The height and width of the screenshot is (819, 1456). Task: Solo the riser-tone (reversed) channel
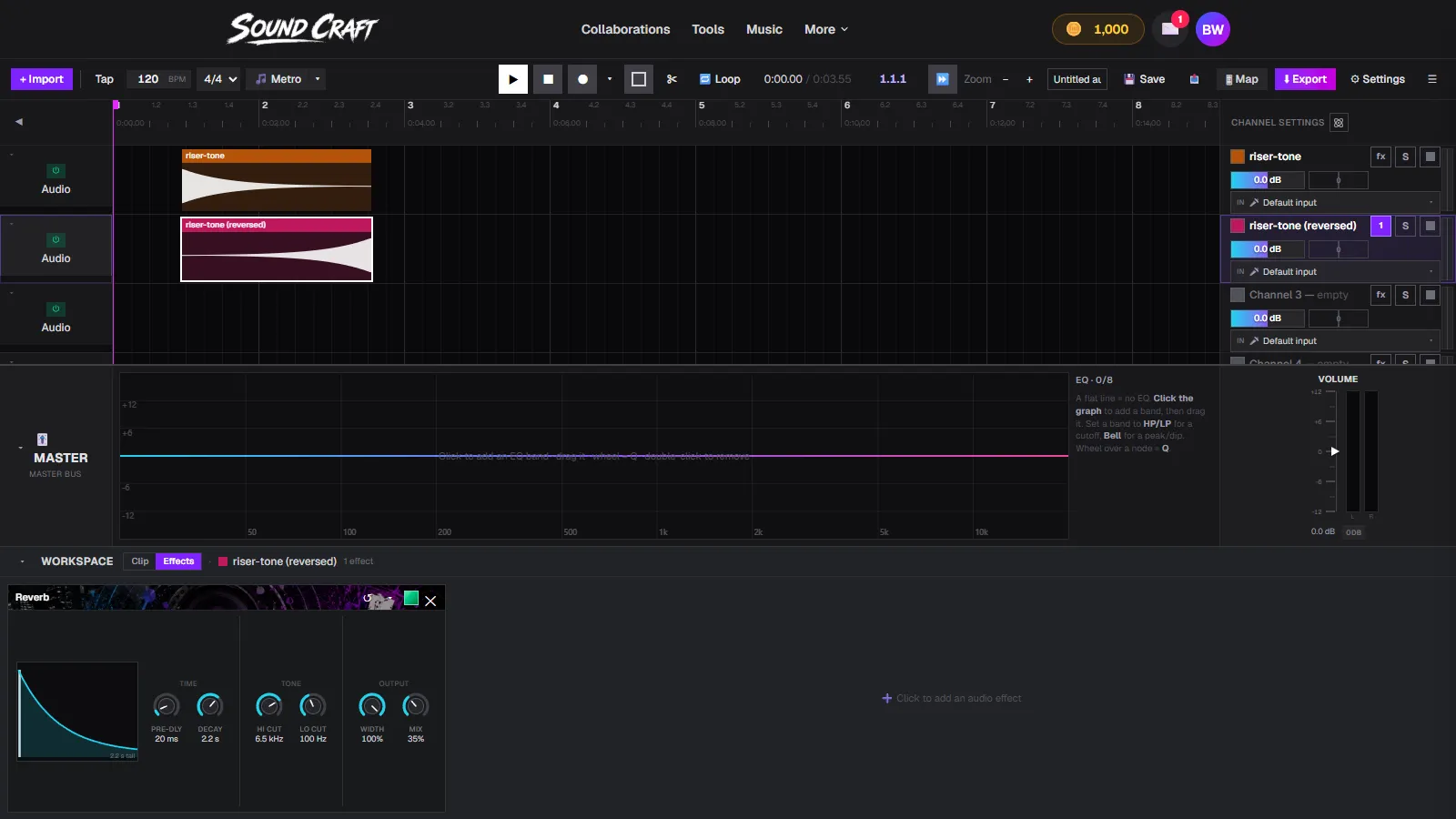pyautogui.click(x=1405, y=226)
